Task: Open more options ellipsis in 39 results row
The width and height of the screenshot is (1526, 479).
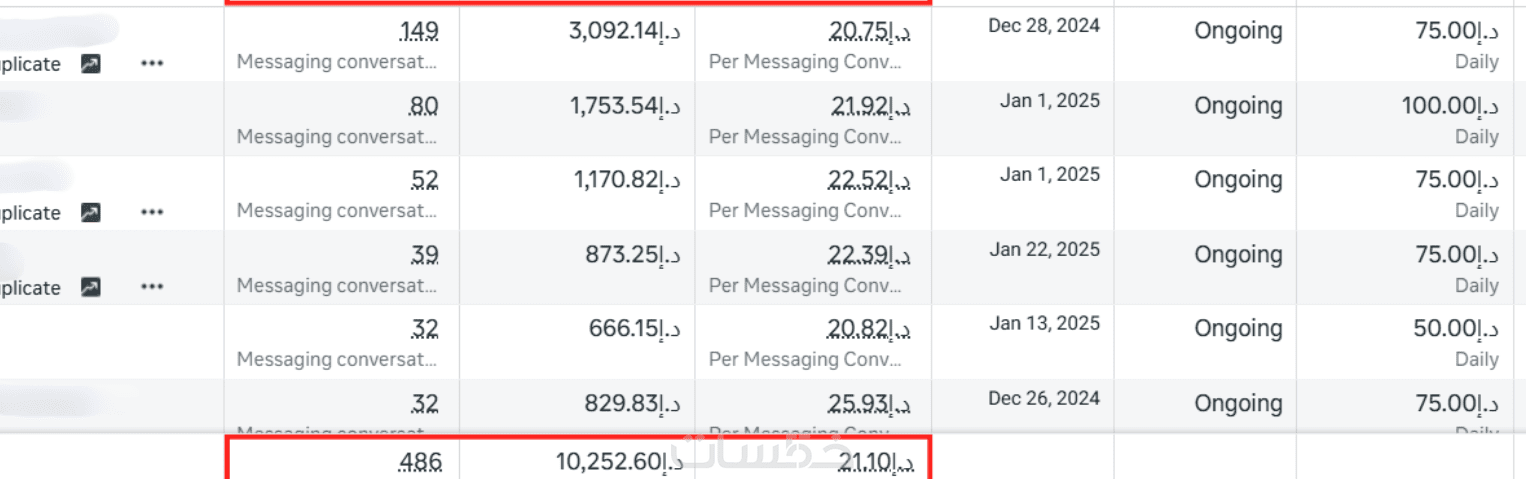Action: click(x=152, y=288)
